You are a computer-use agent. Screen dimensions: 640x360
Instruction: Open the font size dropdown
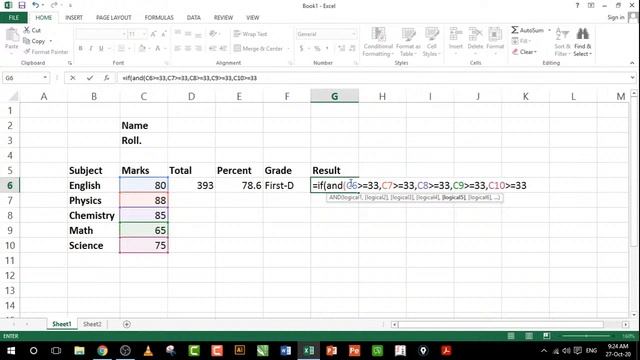144,34
